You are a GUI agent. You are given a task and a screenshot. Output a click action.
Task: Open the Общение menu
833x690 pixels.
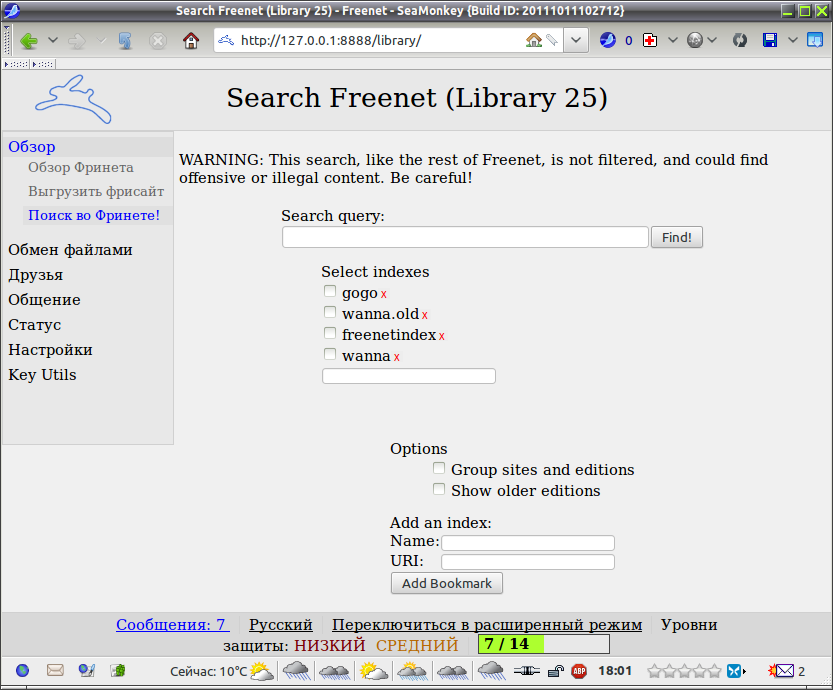45,300
